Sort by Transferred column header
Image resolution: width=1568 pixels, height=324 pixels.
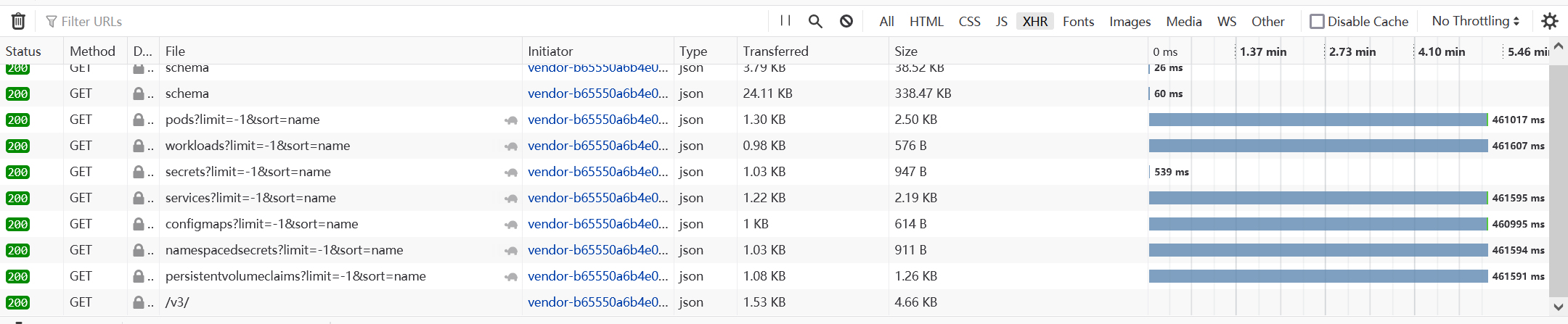click(x=812, y=51)
